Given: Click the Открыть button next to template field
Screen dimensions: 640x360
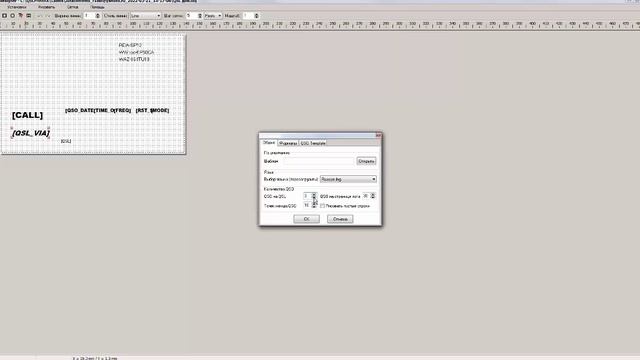Looking at the screenshot, I should (x=366, y=161).
